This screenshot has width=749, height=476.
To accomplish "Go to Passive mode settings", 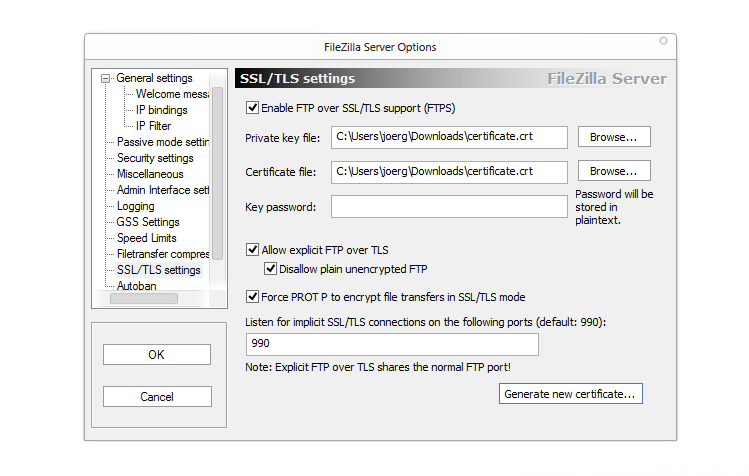I will (163, 142).
